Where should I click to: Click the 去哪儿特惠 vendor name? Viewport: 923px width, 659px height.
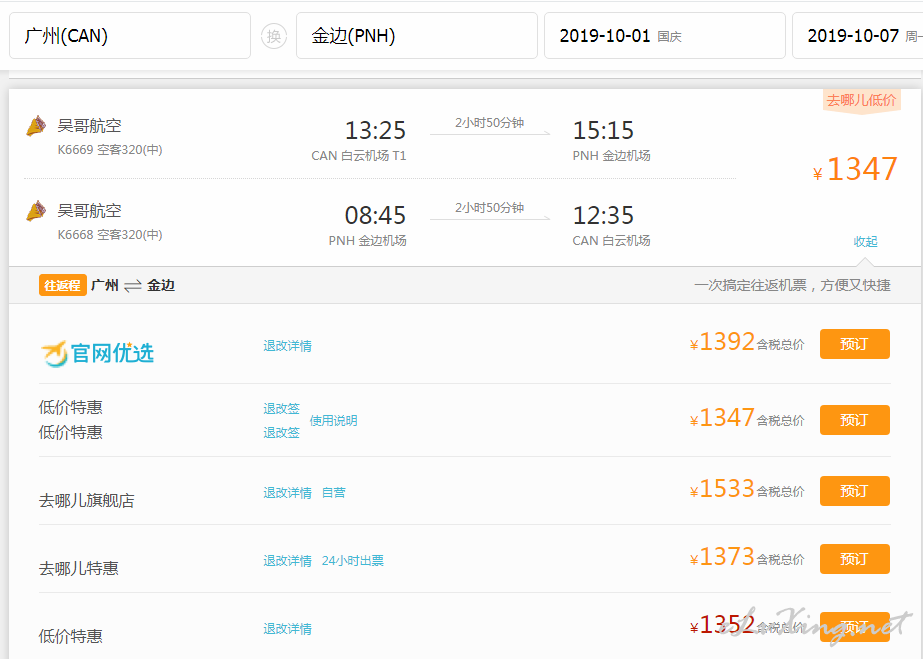79,568
